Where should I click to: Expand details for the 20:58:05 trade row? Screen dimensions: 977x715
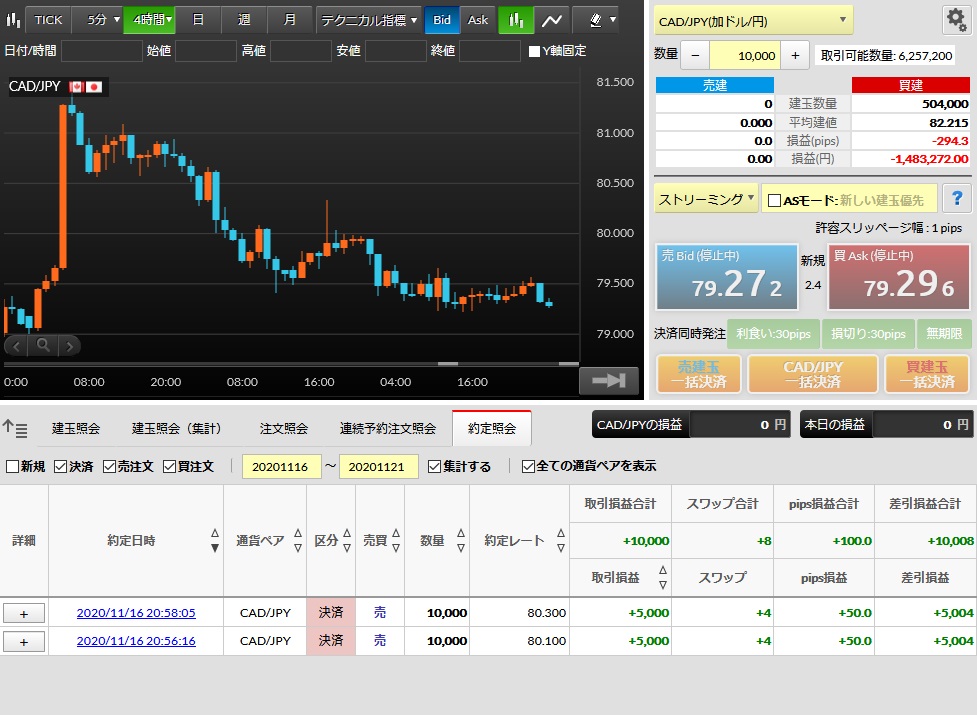click(x=24, y=613)
